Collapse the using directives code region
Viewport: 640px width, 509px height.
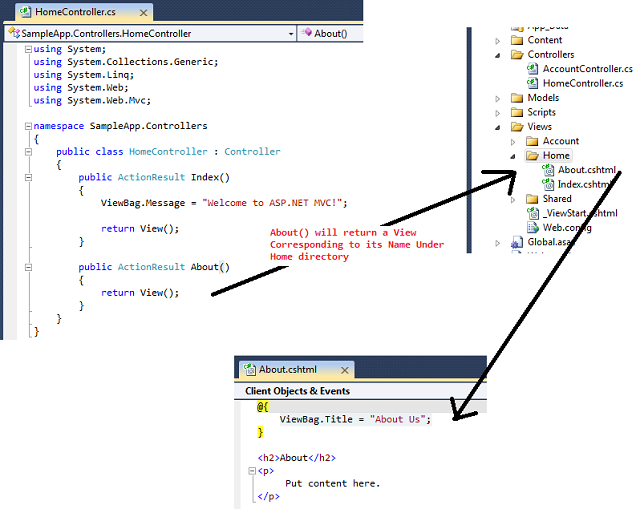click(27, 49)
